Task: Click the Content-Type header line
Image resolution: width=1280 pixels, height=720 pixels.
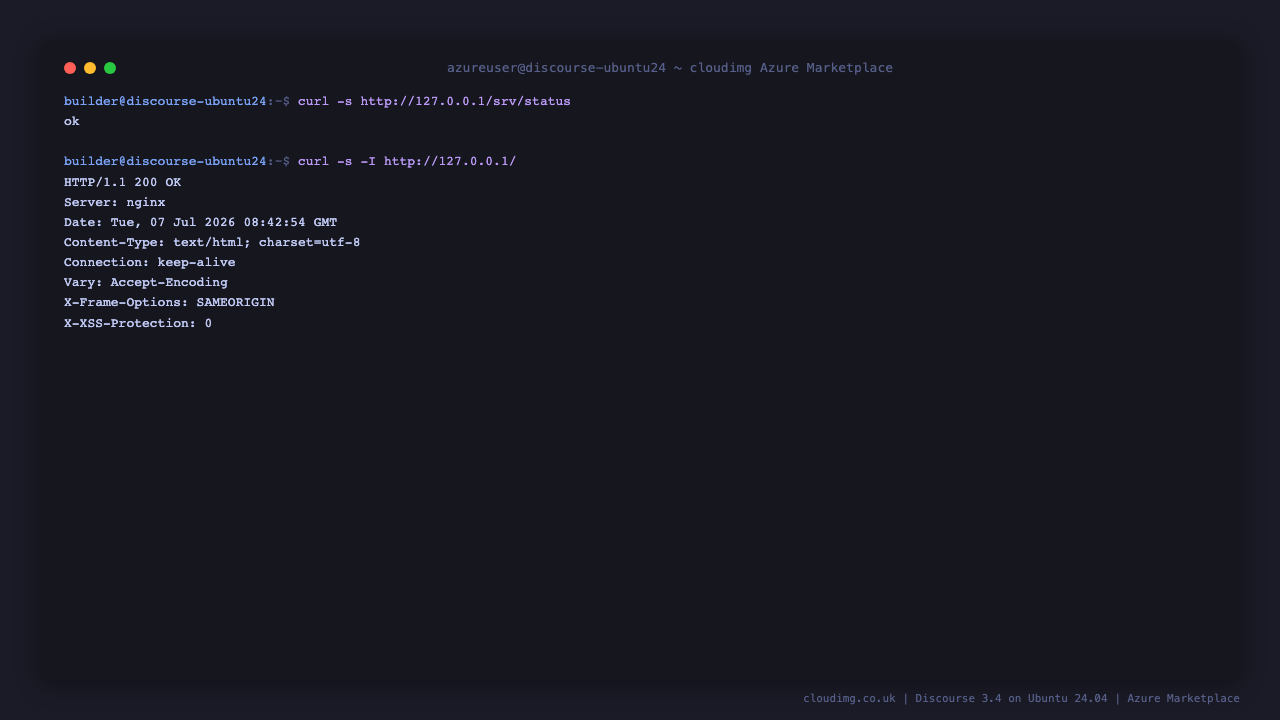Action: [212, 243]
